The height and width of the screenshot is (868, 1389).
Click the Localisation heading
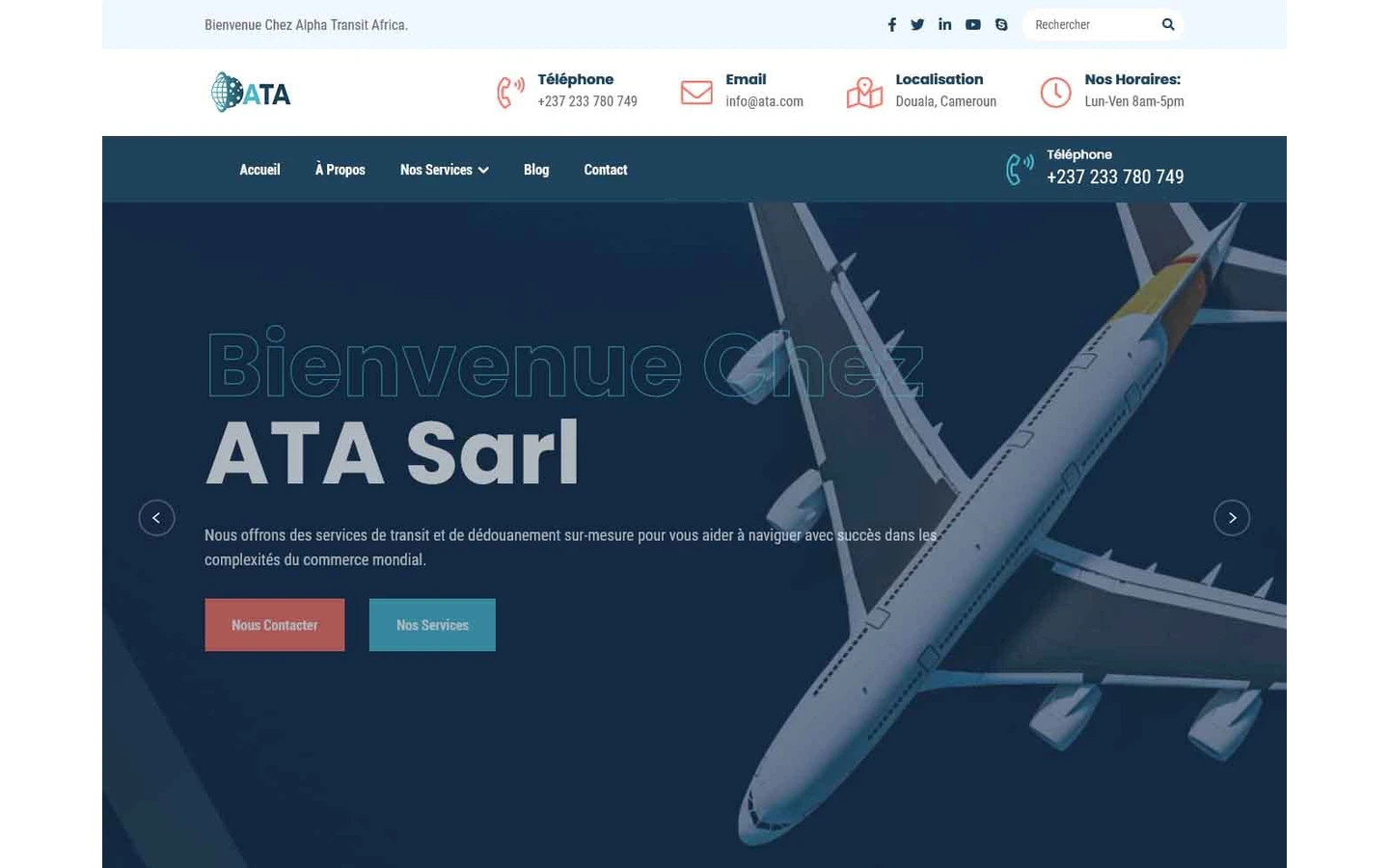(x=940, y=79)
